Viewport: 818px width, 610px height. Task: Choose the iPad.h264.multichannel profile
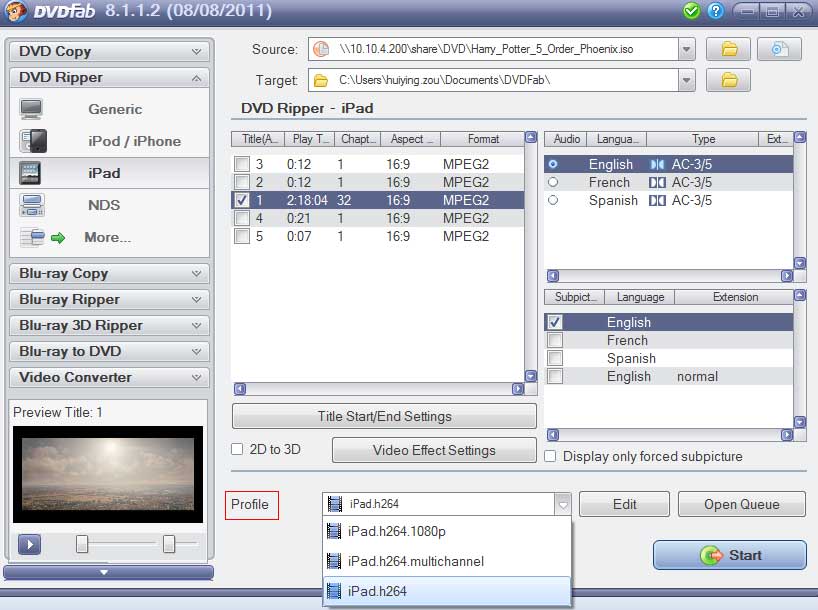[x=447, y=561]
